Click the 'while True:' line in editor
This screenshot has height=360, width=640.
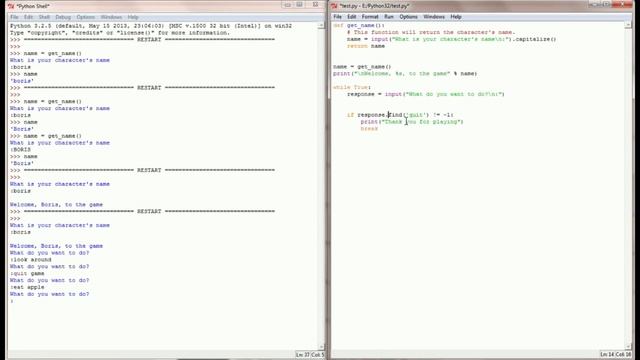point(352,87)
